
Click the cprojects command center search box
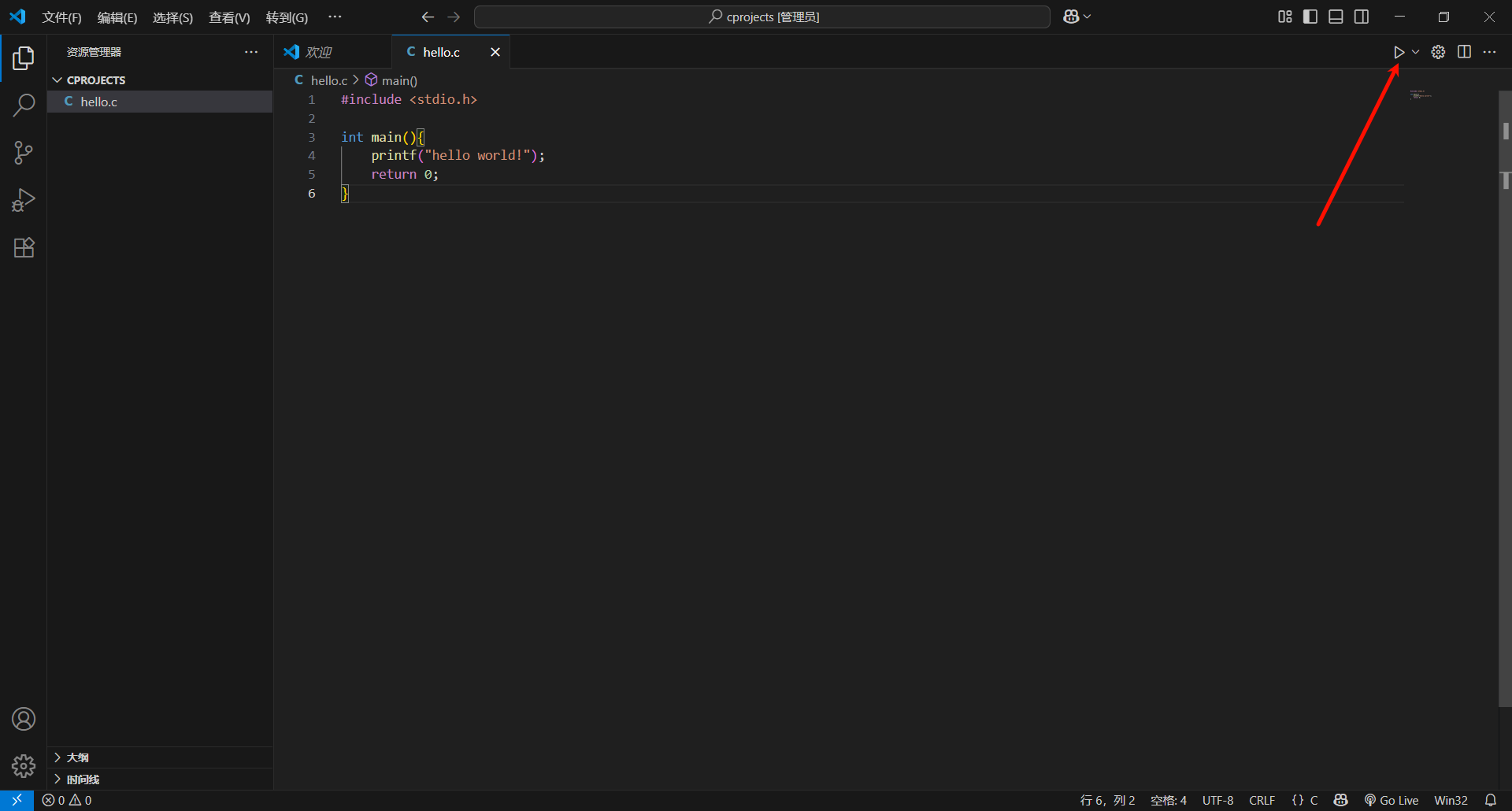[762, 17]
